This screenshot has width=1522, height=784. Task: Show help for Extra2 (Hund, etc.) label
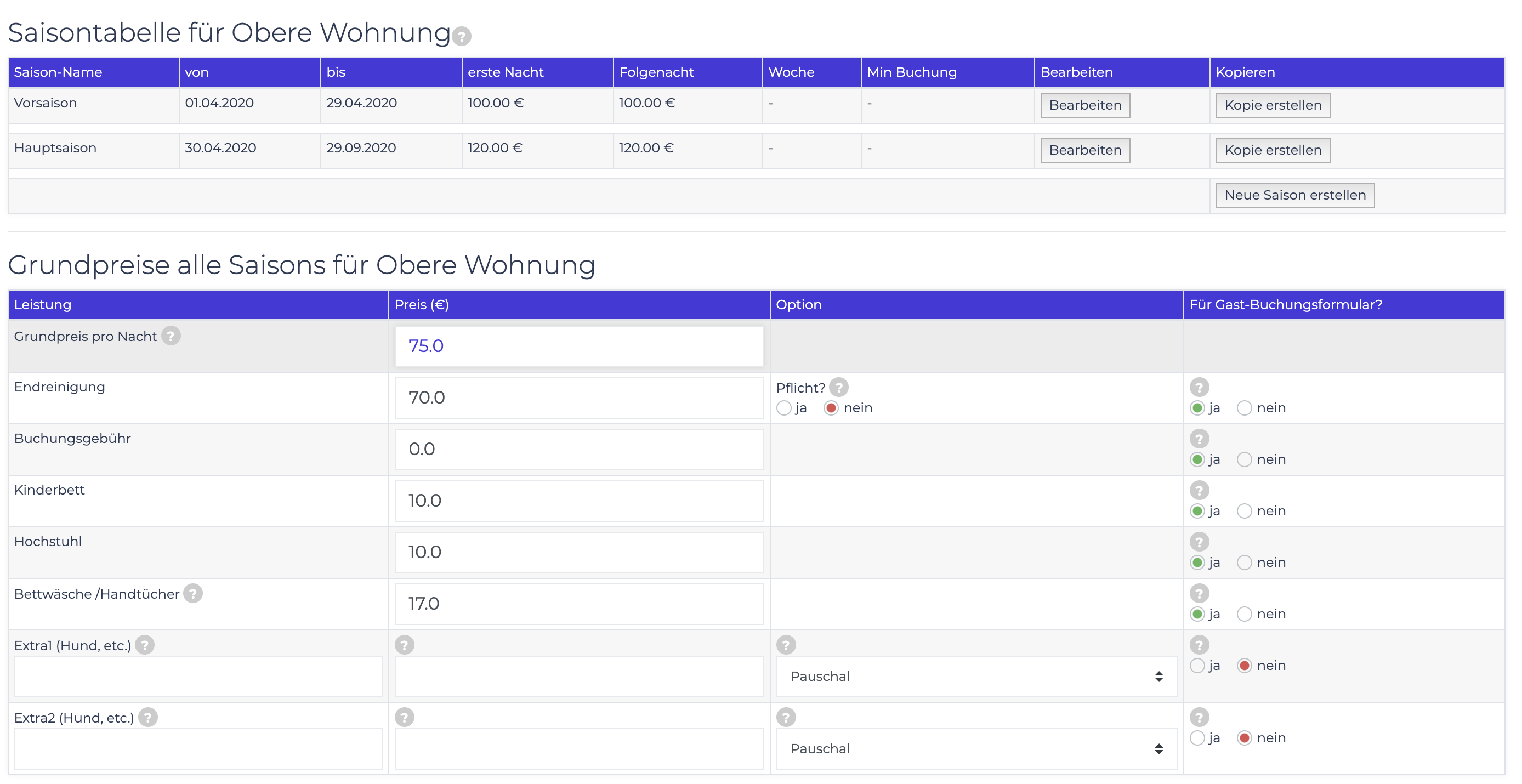coord(147,717)
